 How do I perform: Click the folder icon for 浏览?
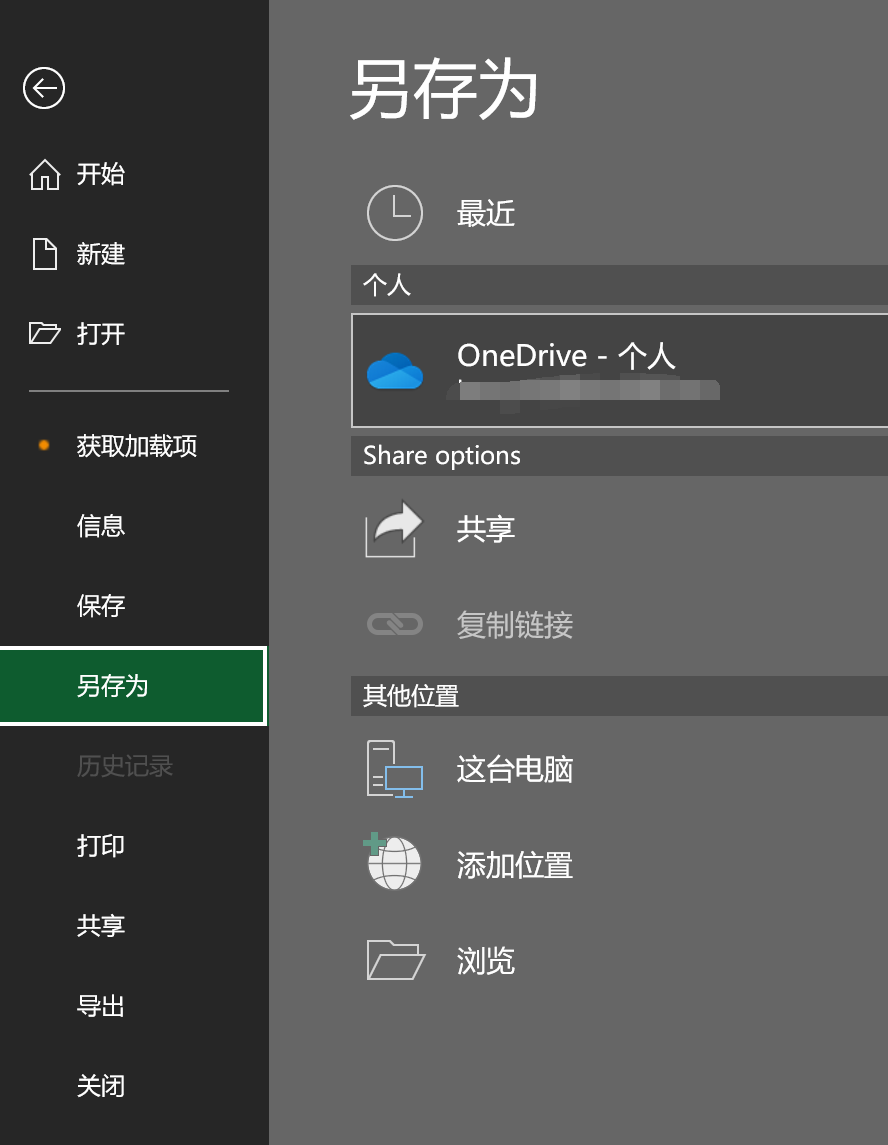pyautogui.click(x=395, y=960)
